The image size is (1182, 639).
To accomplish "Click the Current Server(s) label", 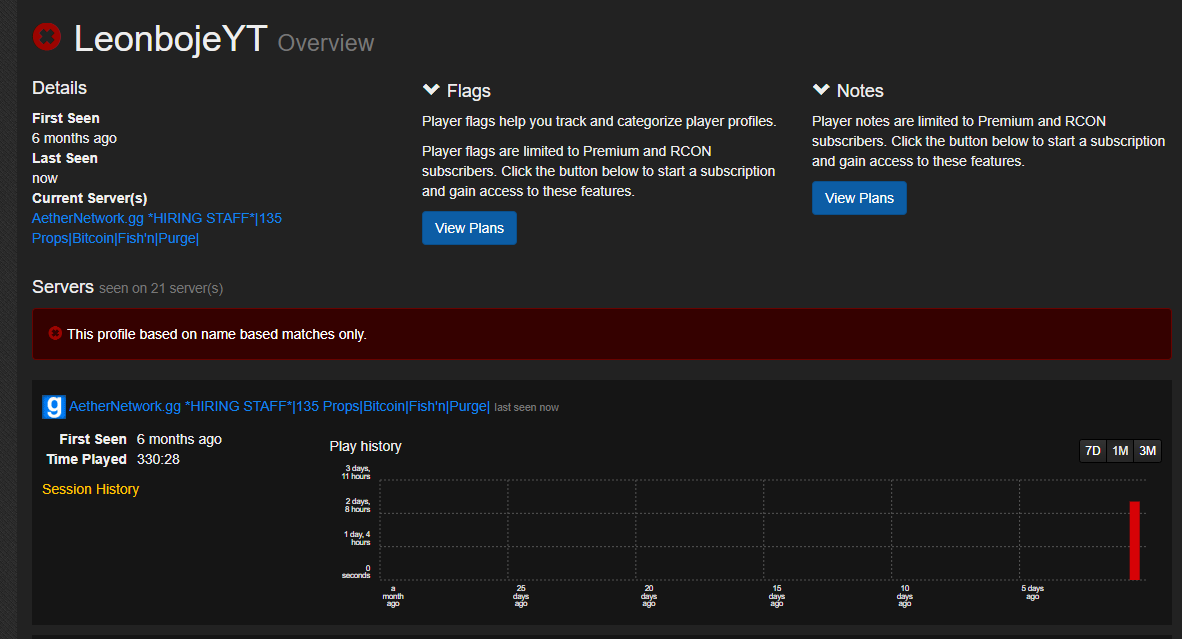I will coord(90,198).
